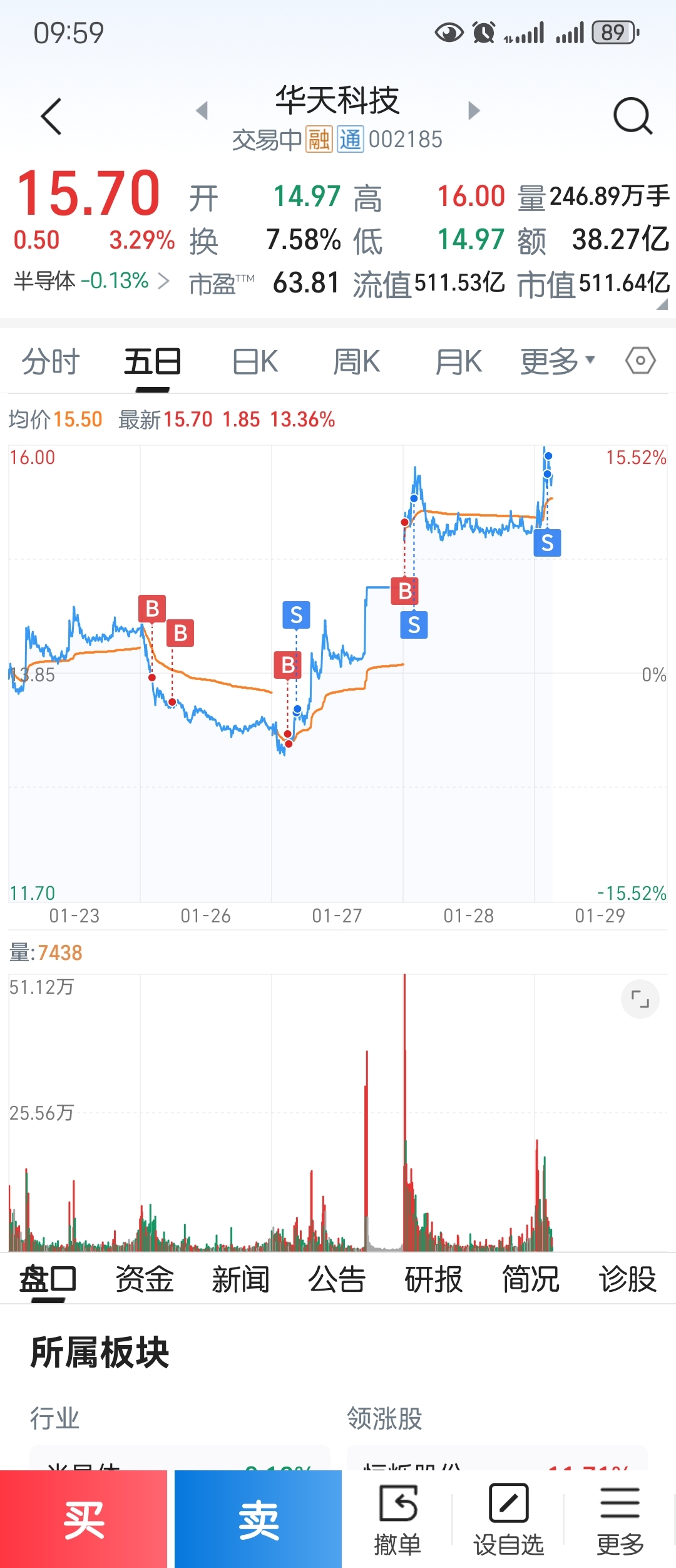Screen dimensions: 676x1568
Task: Open chart settings hexagon icon
Action: point(640,361)
